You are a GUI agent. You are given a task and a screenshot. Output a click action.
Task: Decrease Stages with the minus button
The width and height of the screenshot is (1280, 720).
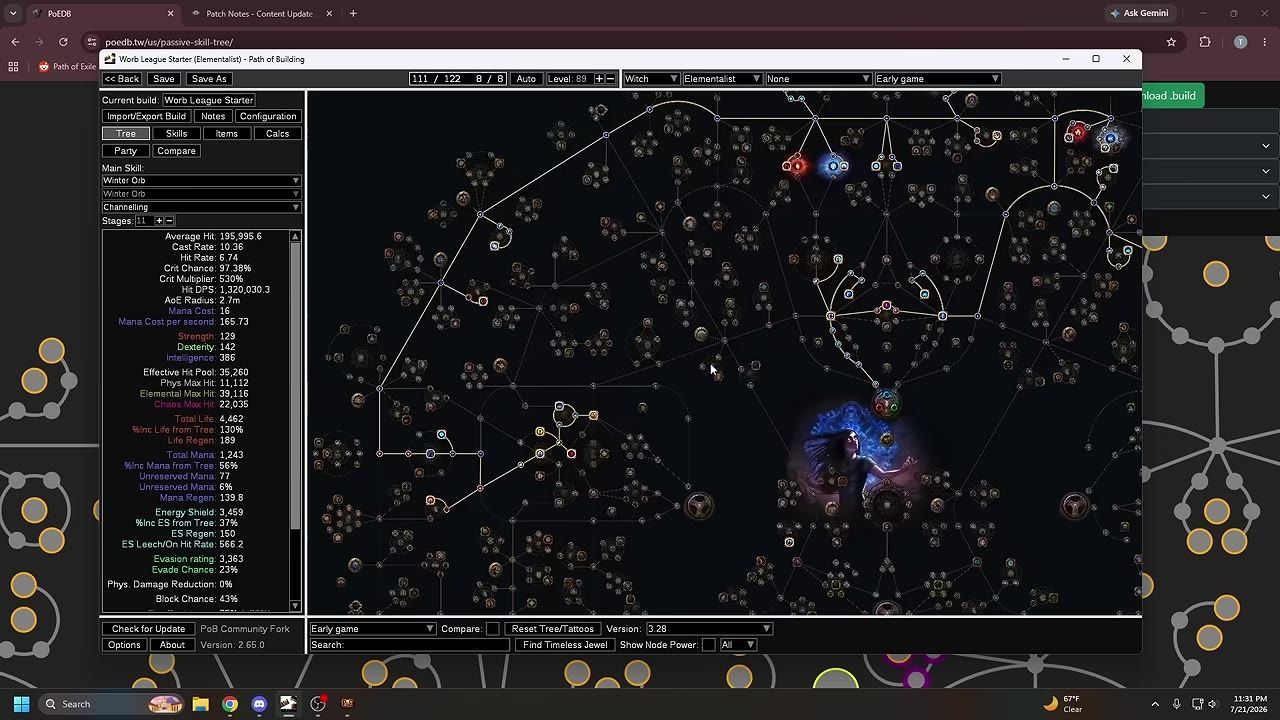(169, 221)
